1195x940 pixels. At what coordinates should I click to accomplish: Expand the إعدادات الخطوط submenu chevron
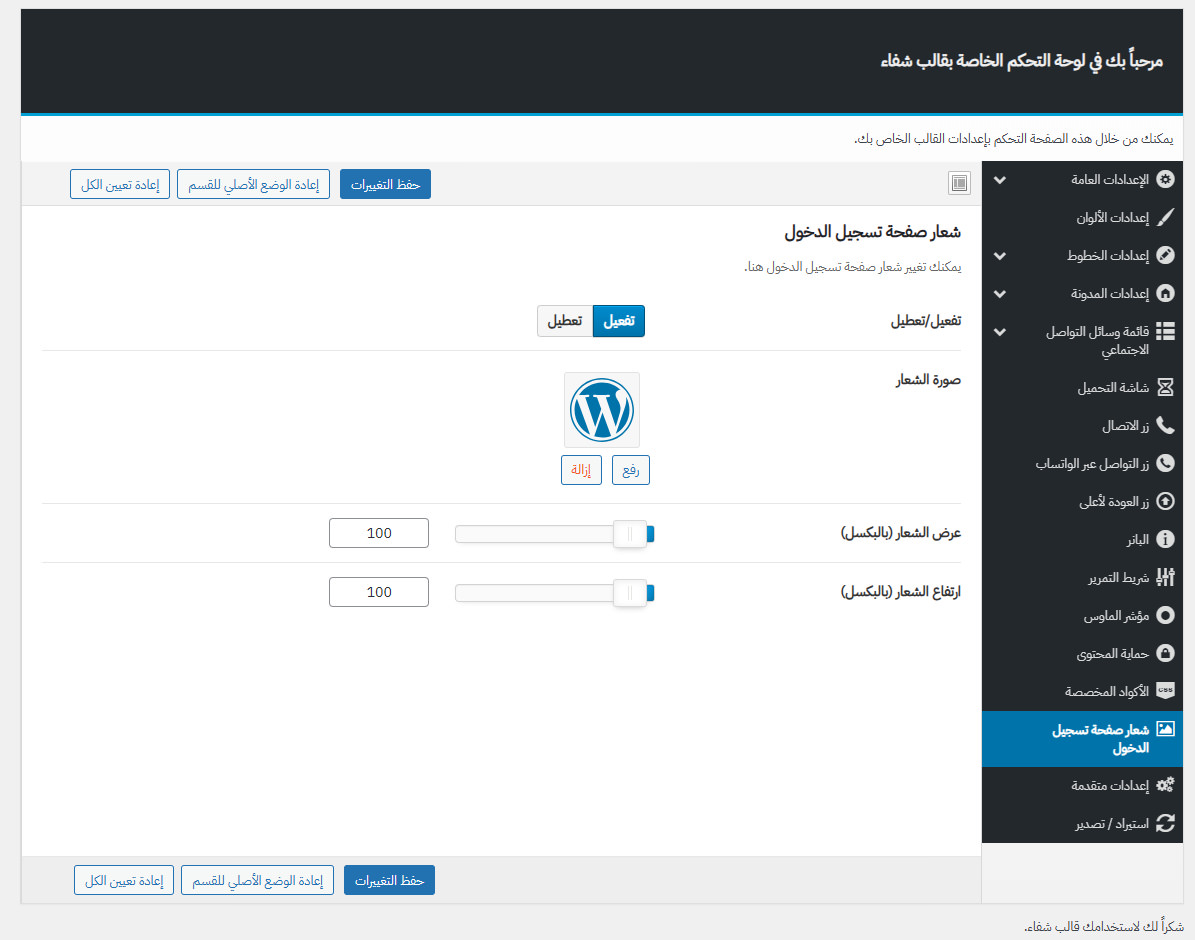pos(999,256)
